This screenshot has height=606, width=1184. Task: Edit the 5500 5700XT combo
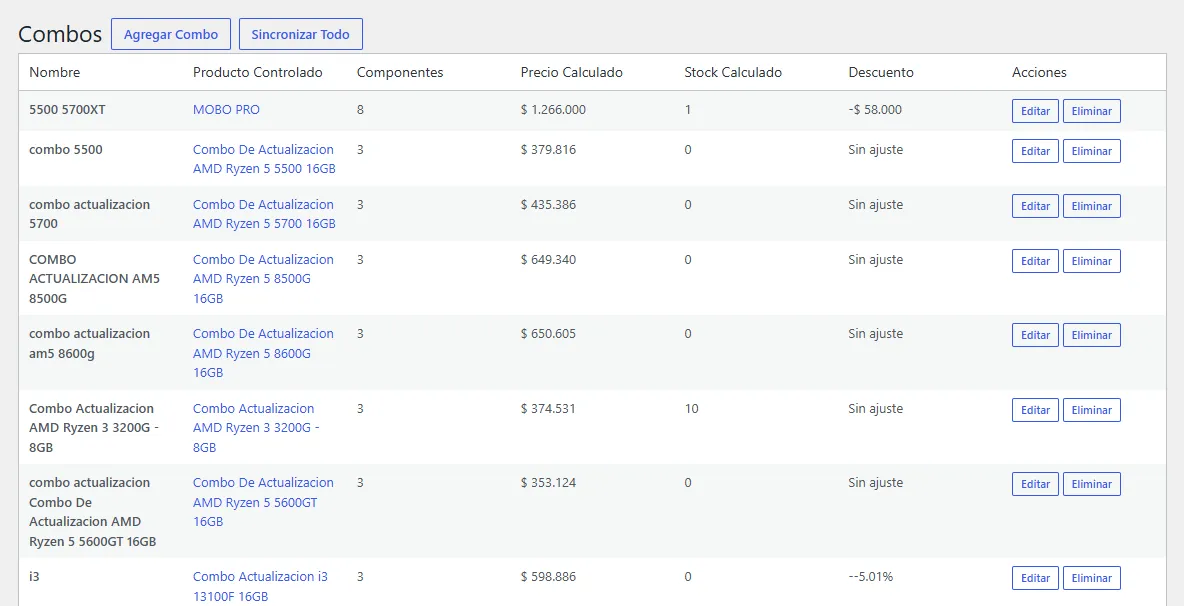[x=1035, y=111]
